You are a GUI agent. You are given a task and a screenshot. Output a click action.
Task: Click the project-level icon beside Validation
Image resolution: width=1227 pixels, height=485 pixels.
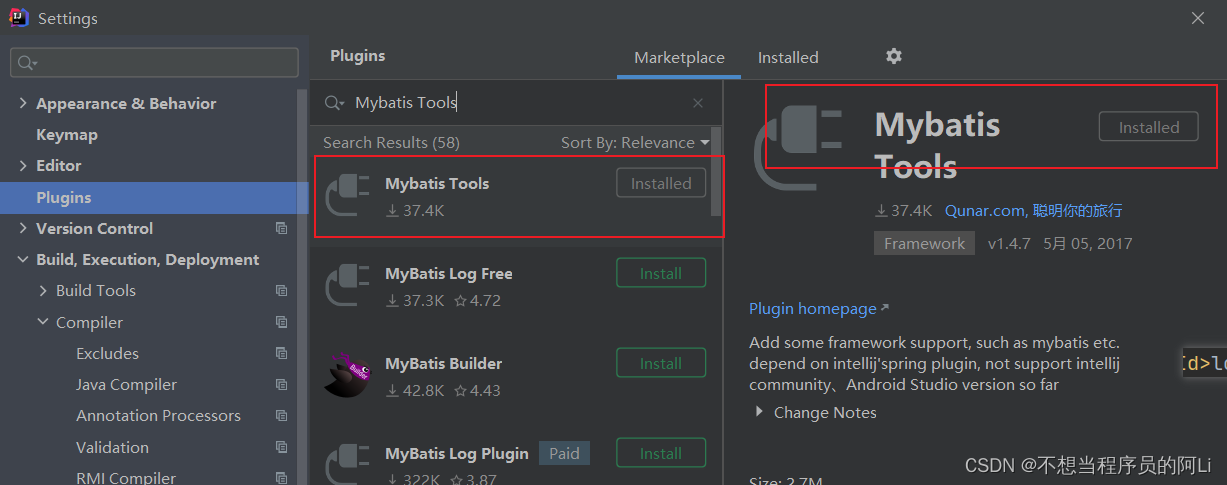coord(282,447)
